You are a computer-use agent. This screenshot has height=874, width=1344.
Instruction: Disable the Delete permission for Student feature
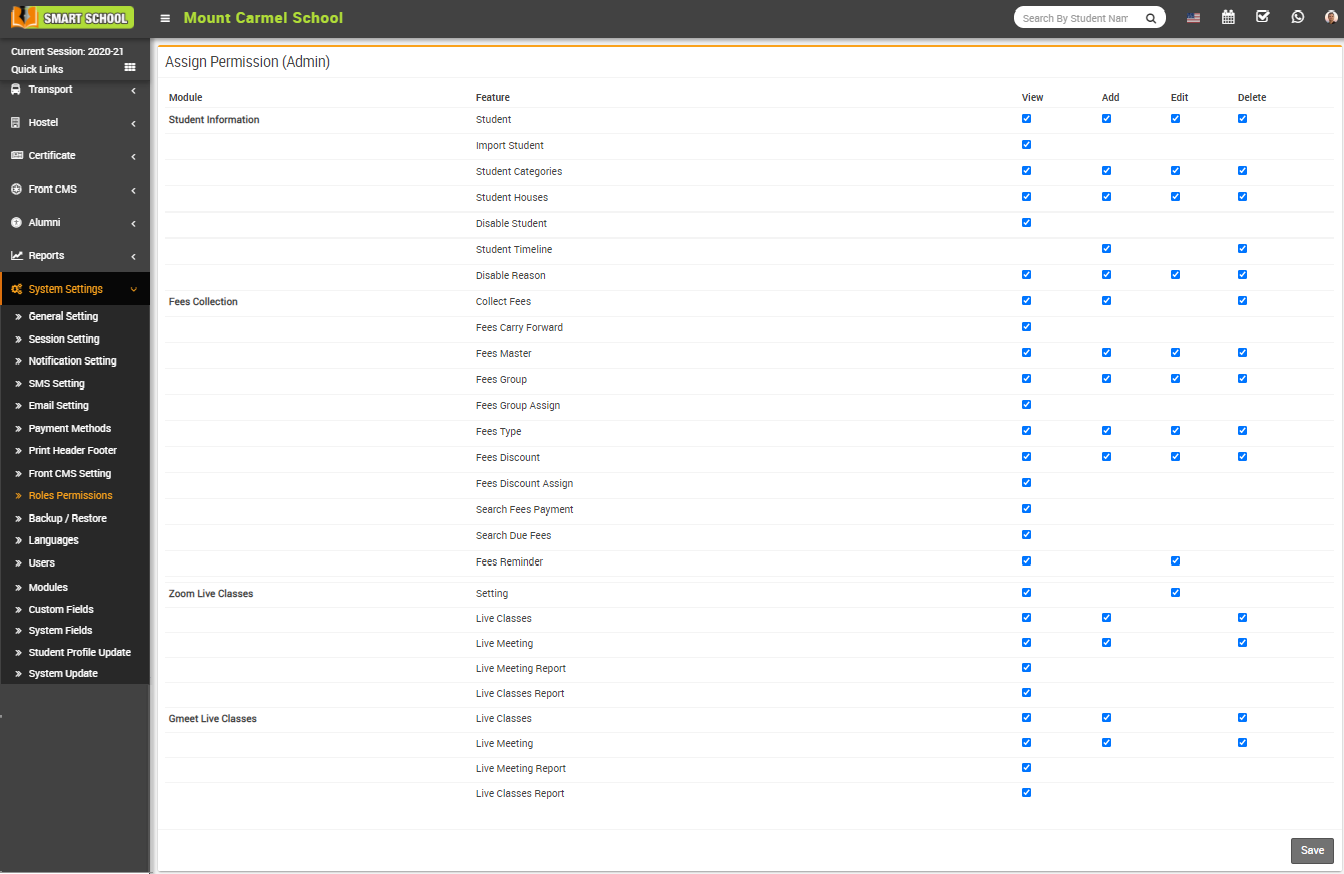point(1242,118)
